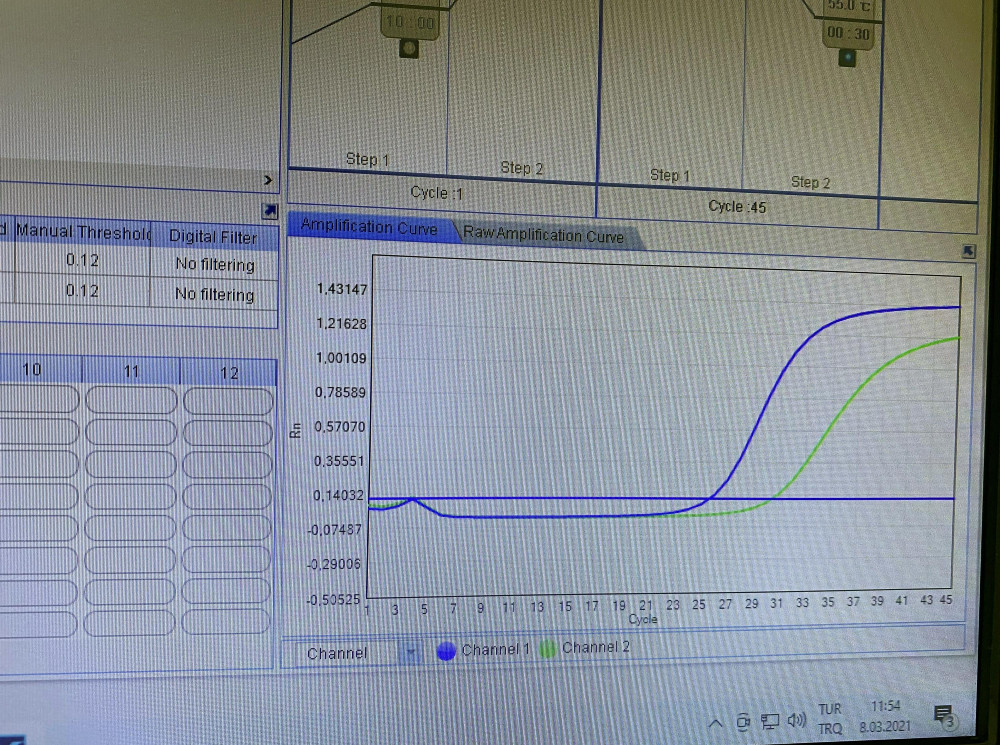The image size is (1000, 745).
Task: Click the second No filtering cell
Action: pyautogui.click(x=214, y=294)
